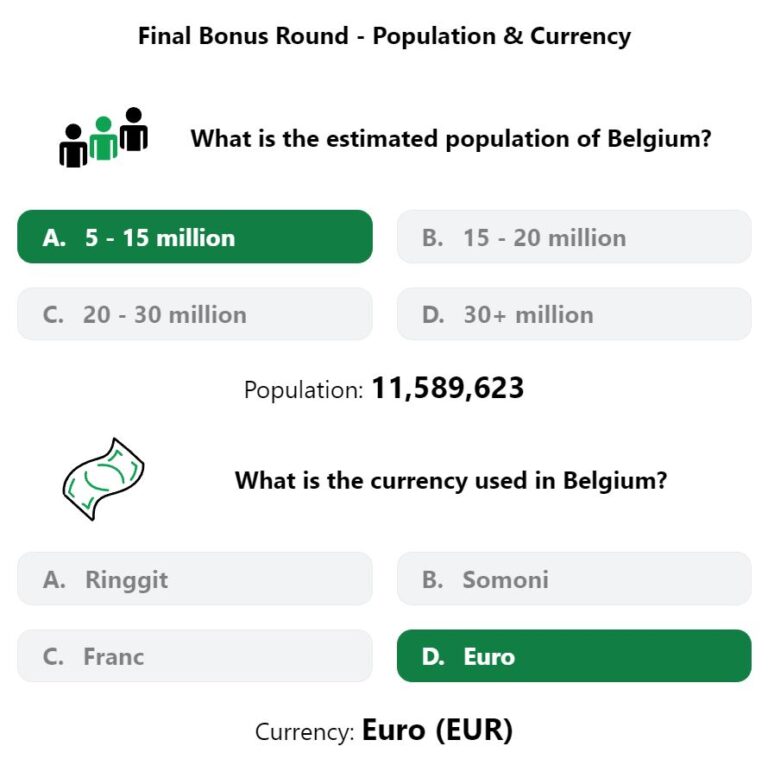Choose option C. 20 - 30 million

[195, 314]
